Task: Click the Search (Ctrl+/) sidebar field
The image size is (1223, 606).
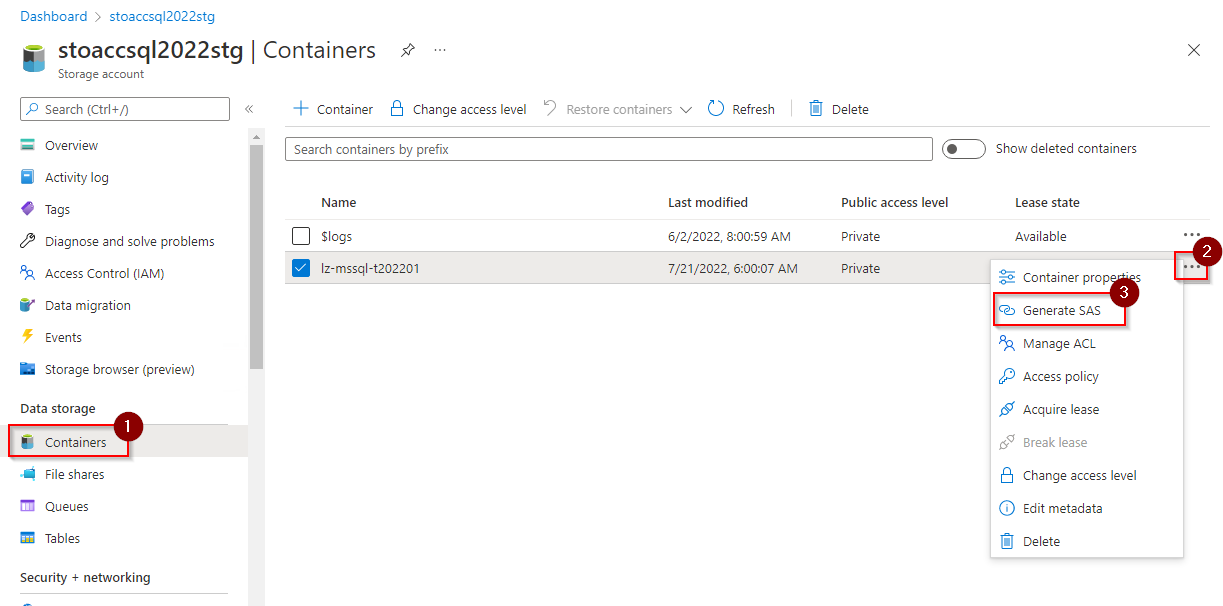Action: click(x=125, y=109)
